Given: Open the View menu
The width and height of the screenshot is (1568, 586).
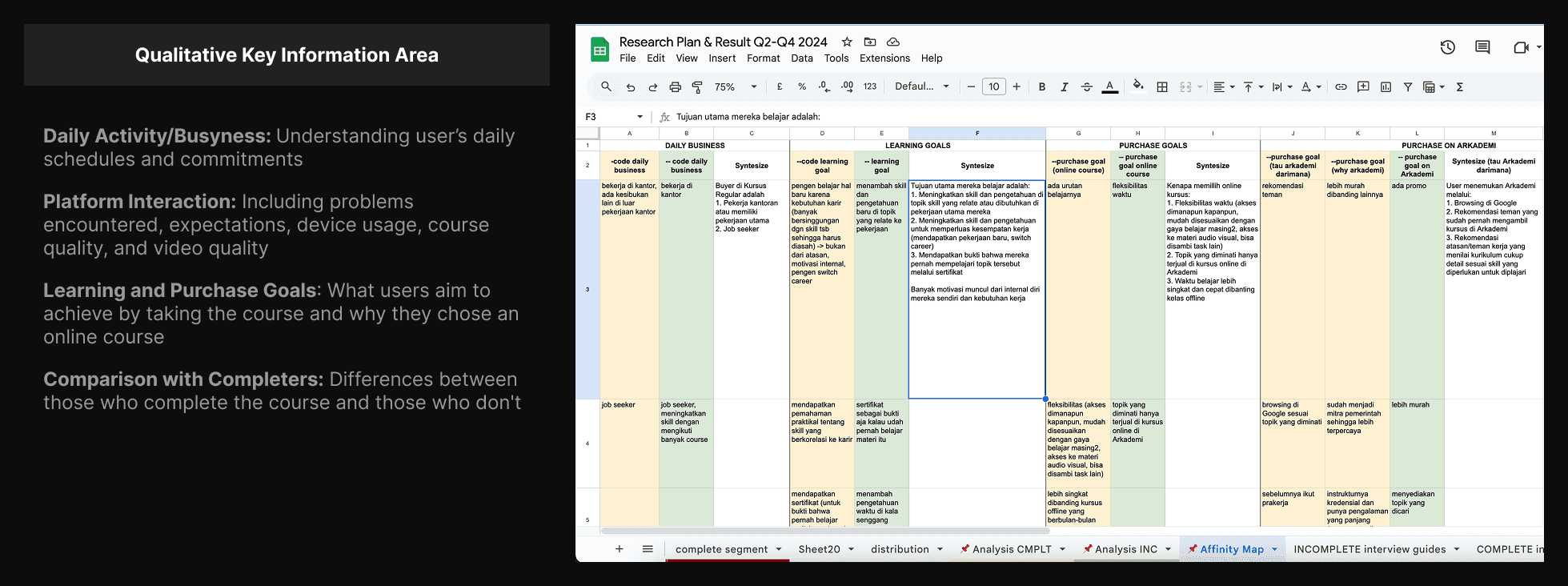Looking at the screenshot, I should coord(687,58).
